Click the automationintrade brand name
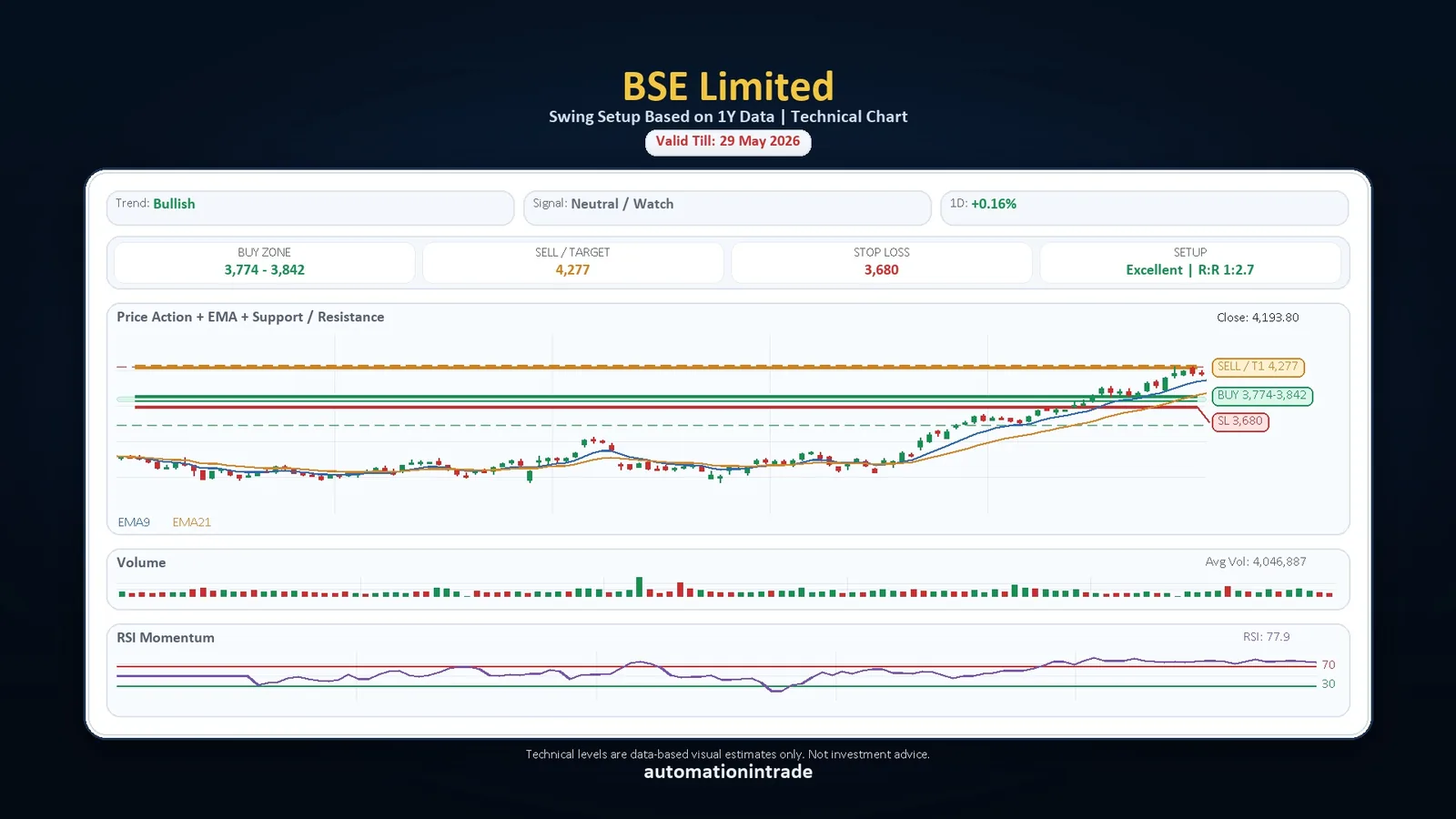The height and width of the screenshot is (819, 1456). point(728,772)
